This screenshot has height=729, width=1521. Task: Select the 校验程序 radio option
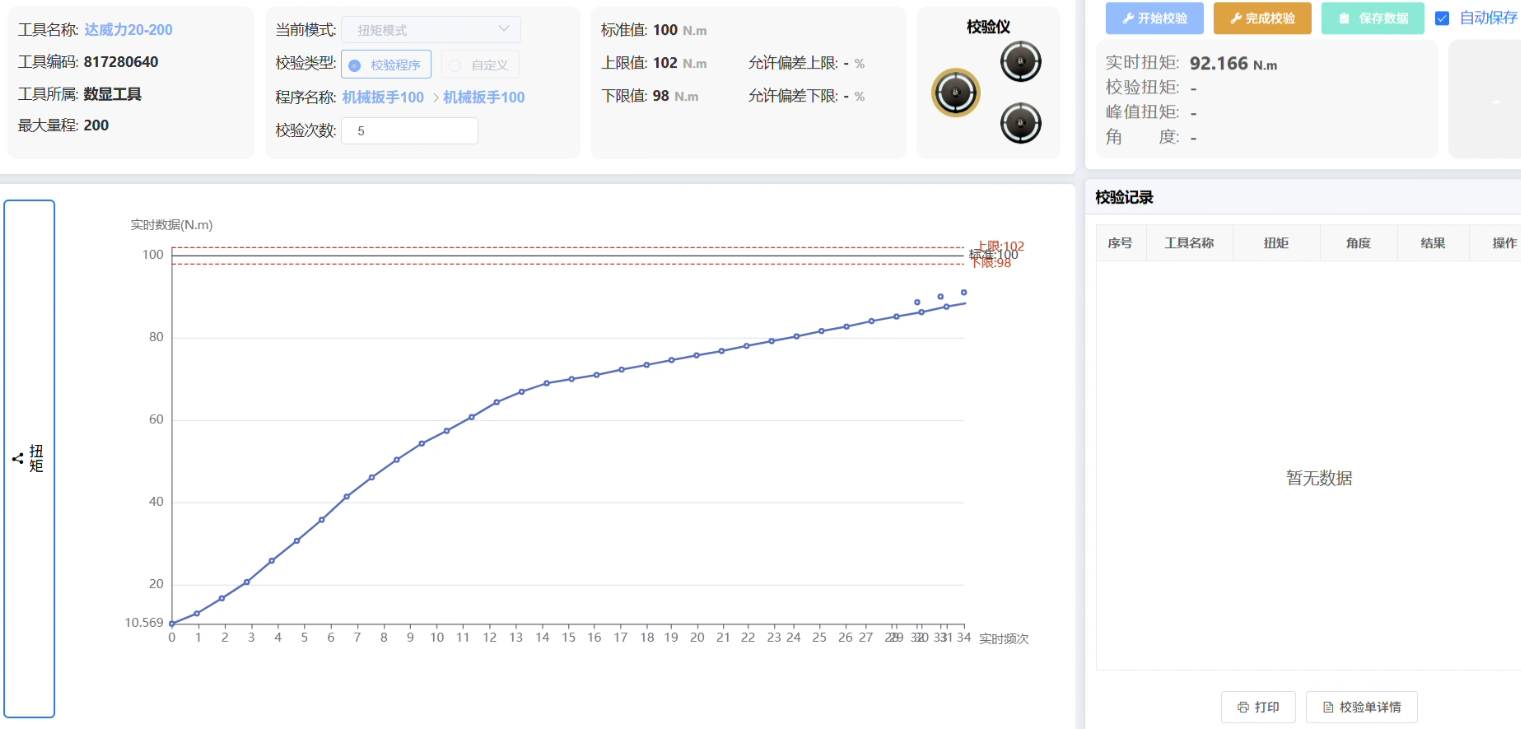354,65
